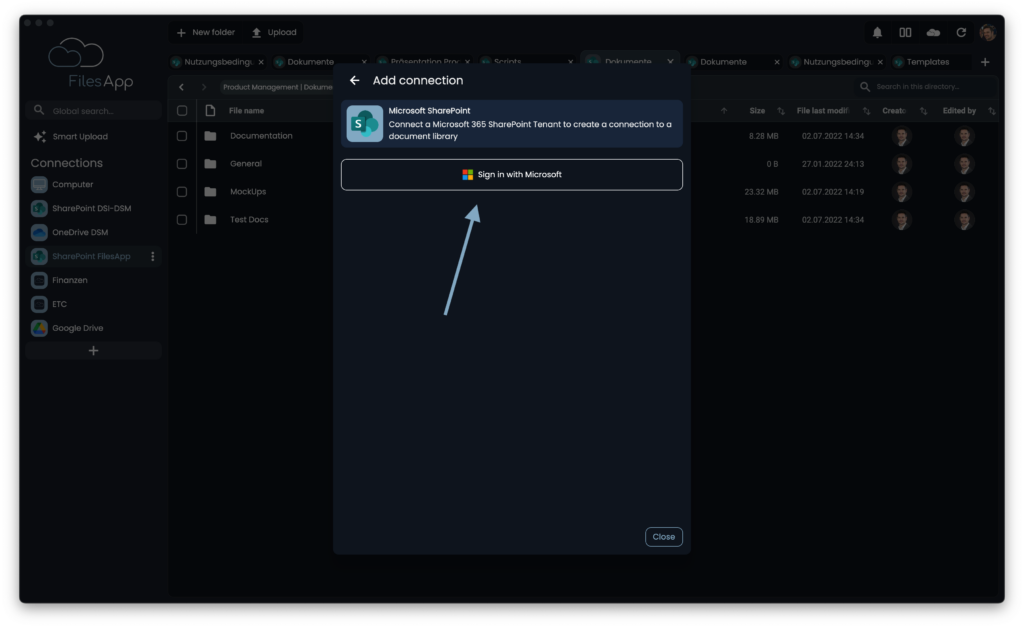This screenshot has height=627, width=1024.
Task: Close the first Nutzungsbedingungen tab
Action: pyautogui.click(x=261, y=62)
